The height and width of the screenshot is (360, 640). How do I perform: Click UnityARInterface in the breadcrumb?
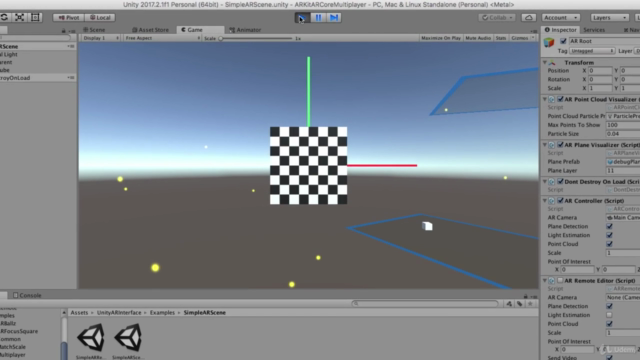tap(119, 313)
